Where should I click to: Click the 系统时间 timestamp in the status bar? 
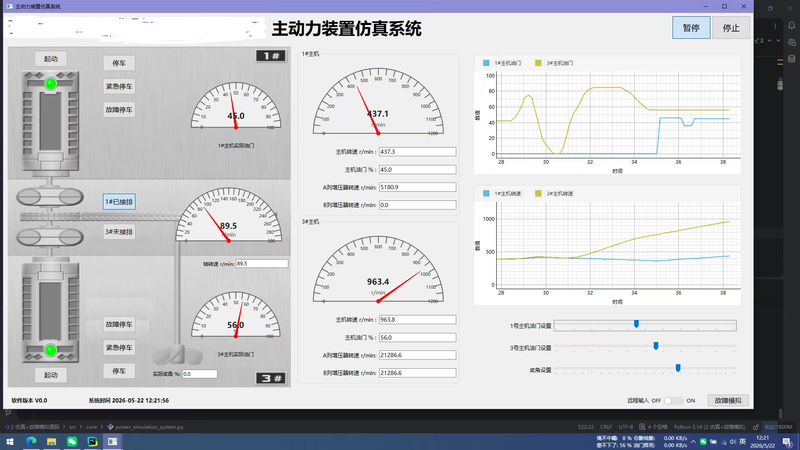(129, 401)
